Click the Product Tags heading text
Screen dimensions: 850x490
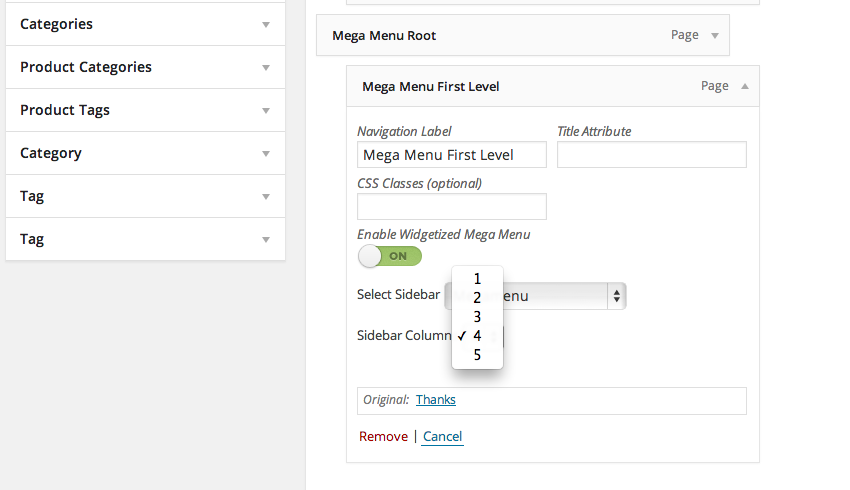pos(65,111)
